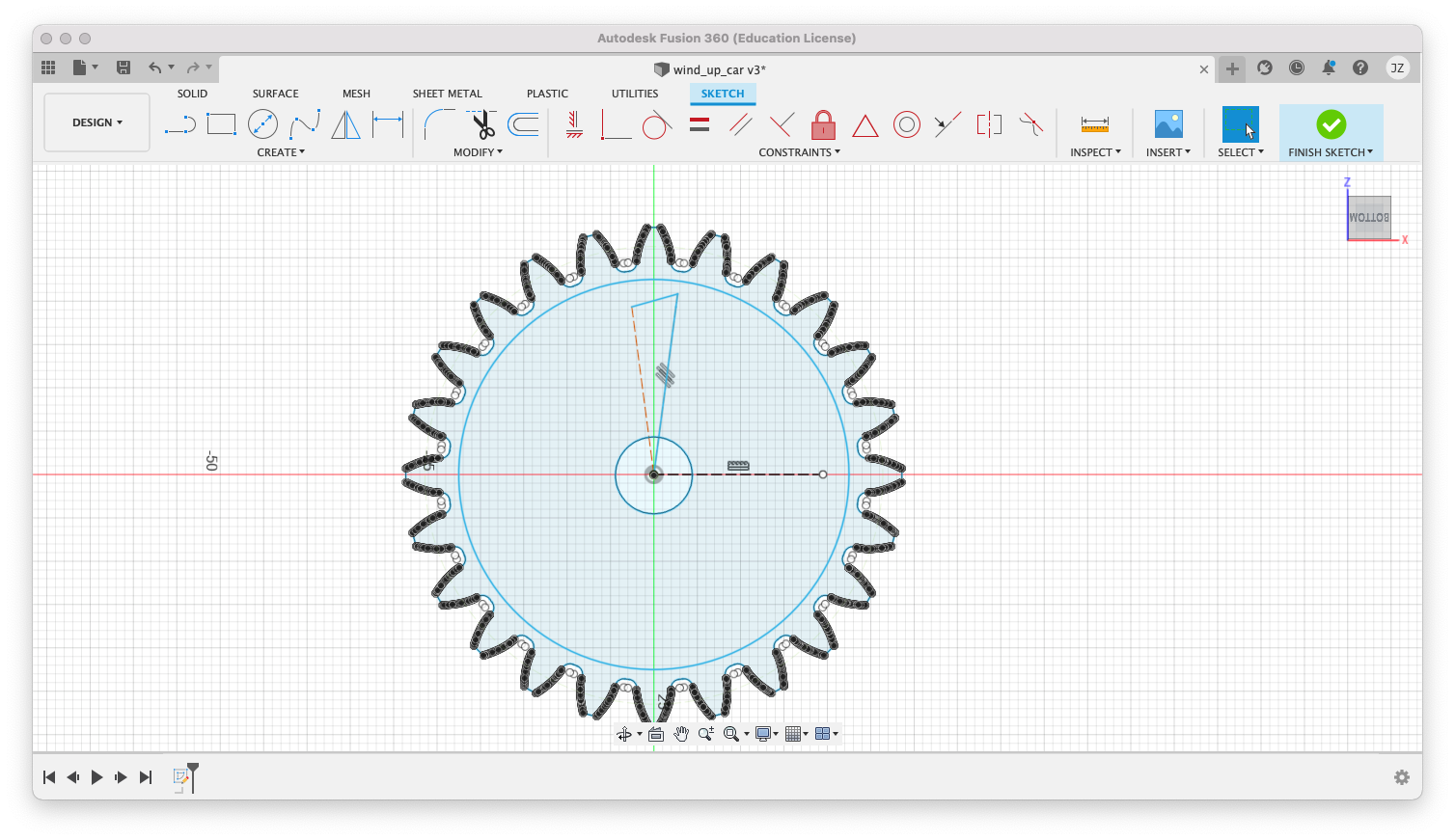Expand the CONSTRAINTS menu
1455x840 pixels.
[800, 152]
